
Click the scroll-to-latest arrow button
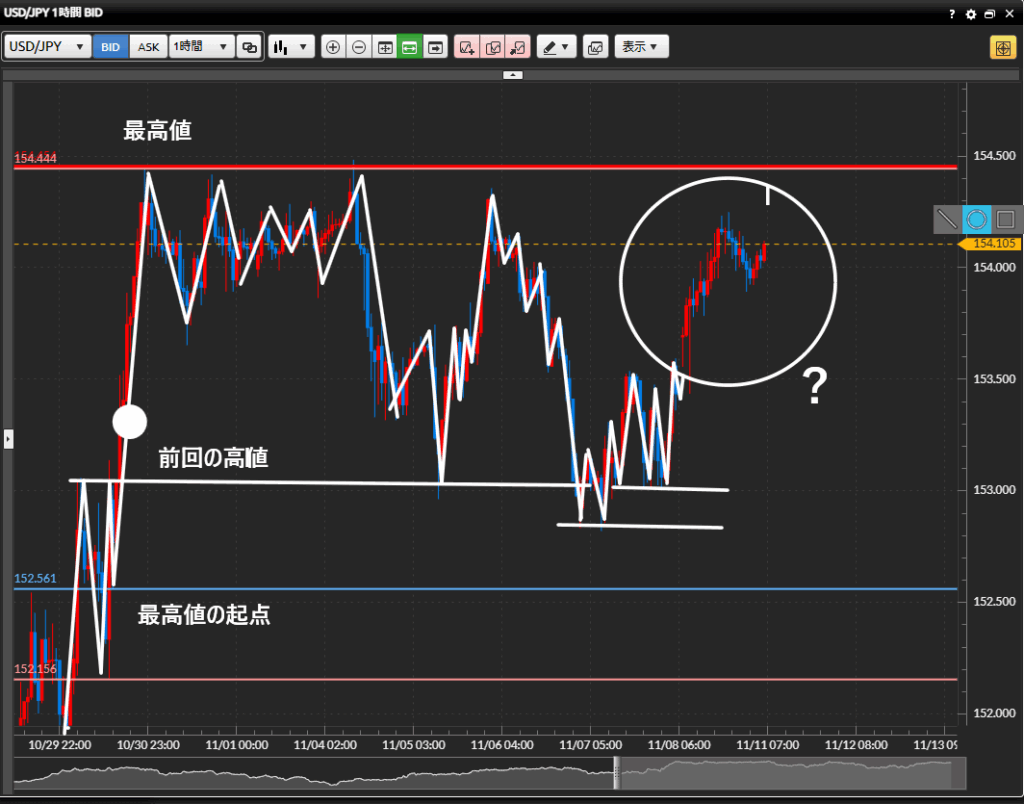point(436,47)
